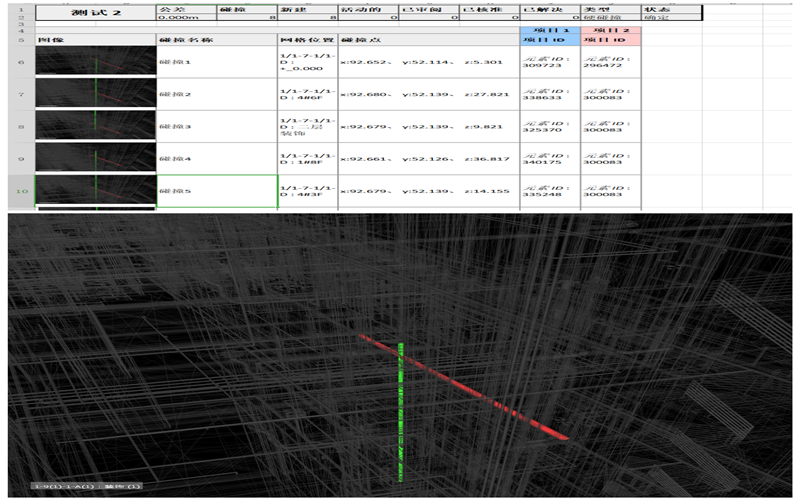
Task: Select element ID 325370 cell
Action: pos(551,127)
